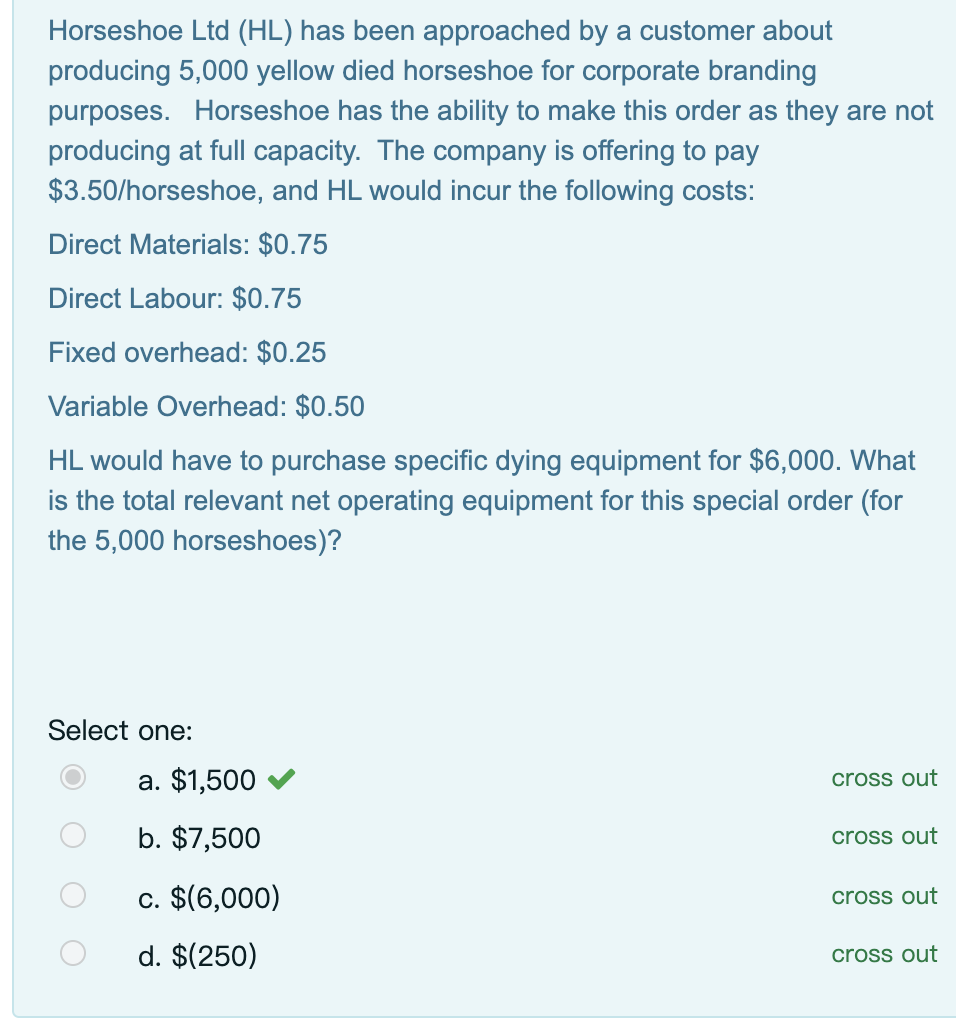Screen dimensions: 956x1020
Task: Select radio button for answer d. $(250)
Action: pyautogui.click(x=71, y=951)
